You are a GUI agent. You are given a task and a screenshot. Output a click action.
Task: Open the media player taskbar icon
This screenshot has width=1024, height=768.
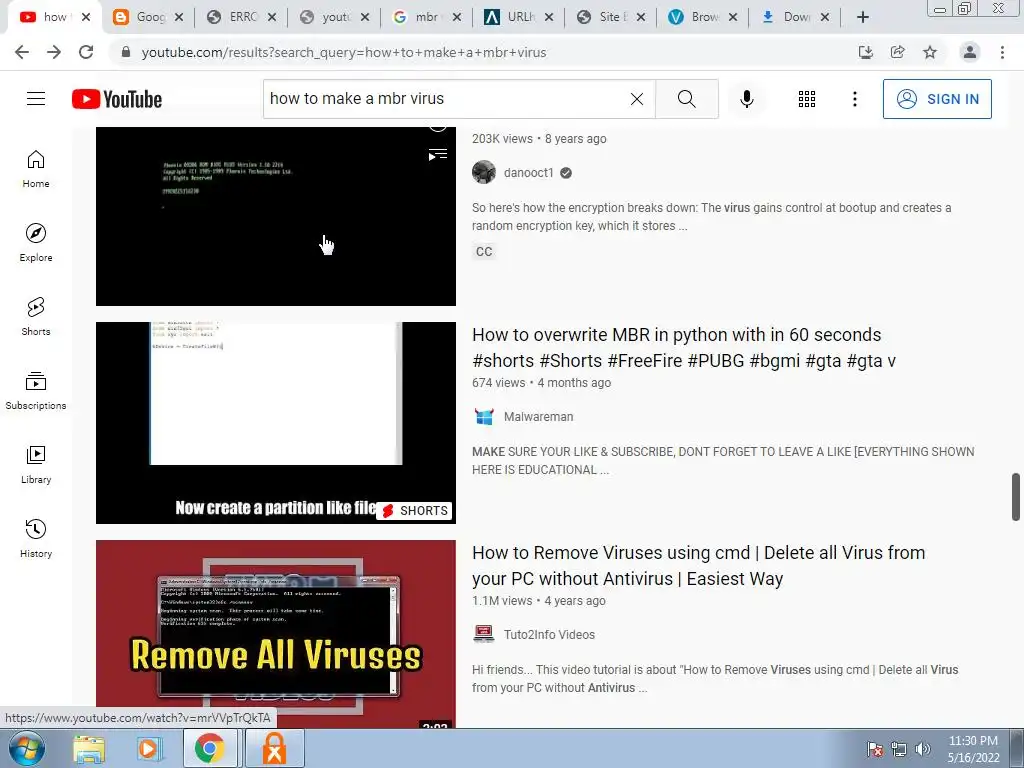pyautogui.click(x=149, y=749)
